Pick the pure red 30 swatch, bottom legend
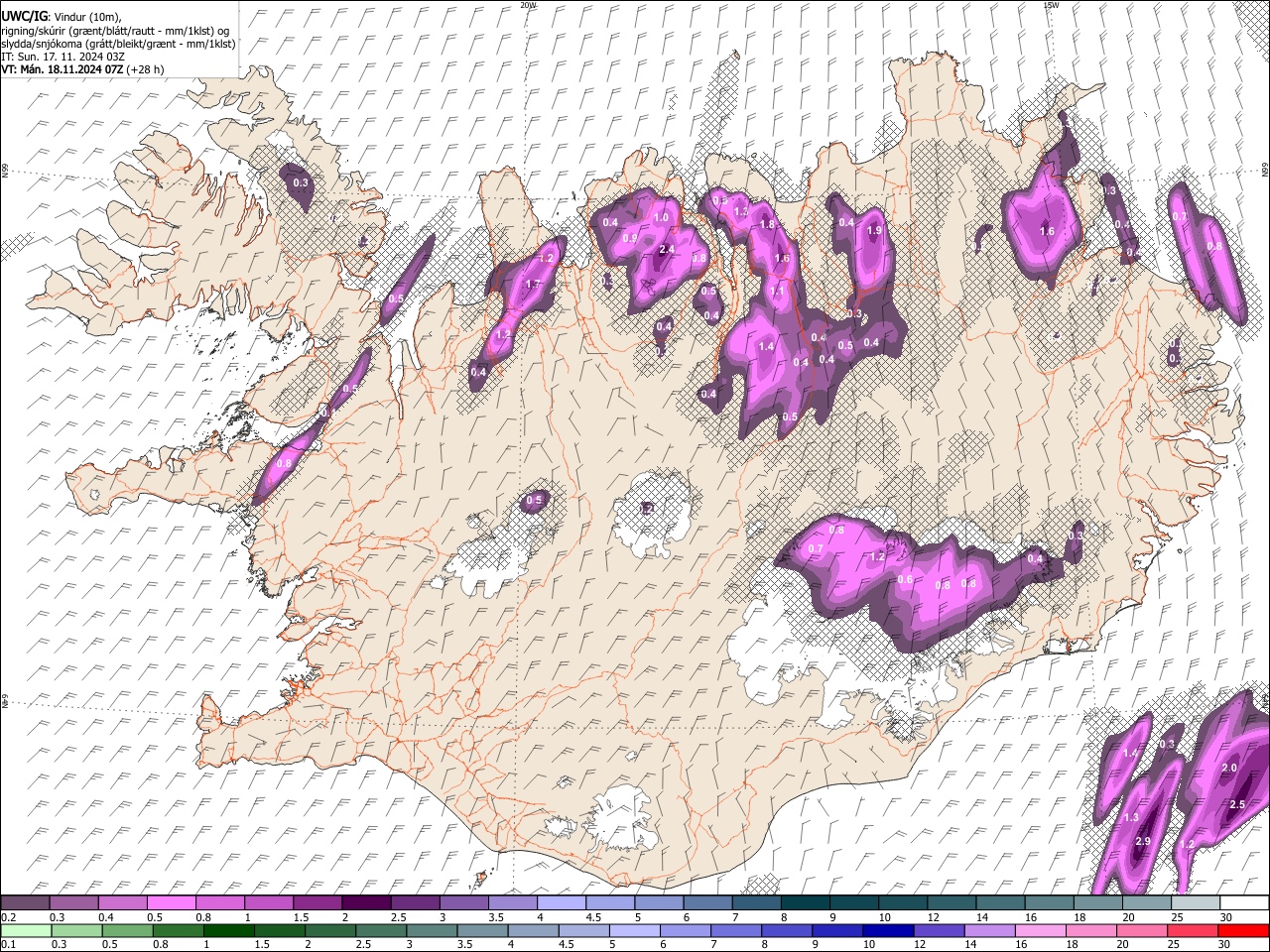The width and height of the screenshot is (1270, 952). (x=1244, y=930)
